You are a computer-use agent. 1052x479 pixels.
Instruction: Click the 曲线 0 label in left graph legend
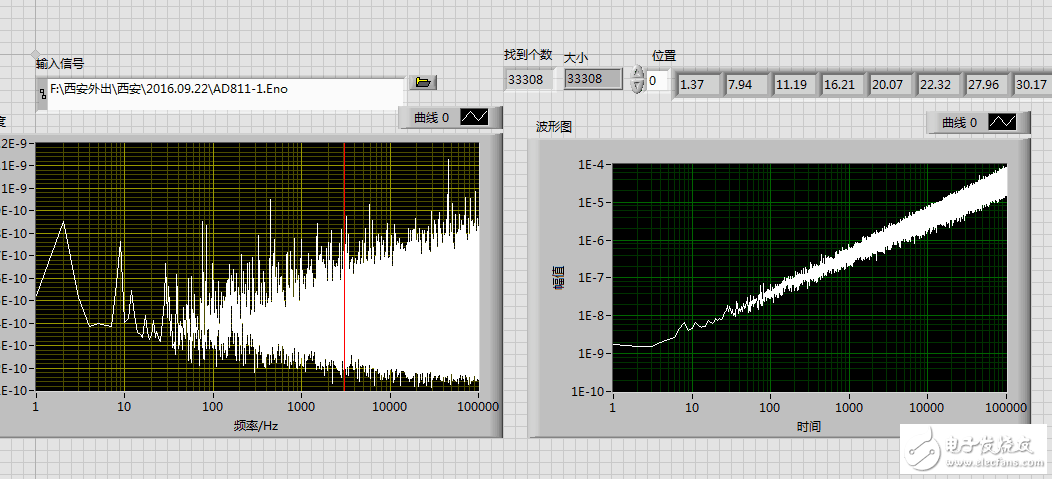431,118
